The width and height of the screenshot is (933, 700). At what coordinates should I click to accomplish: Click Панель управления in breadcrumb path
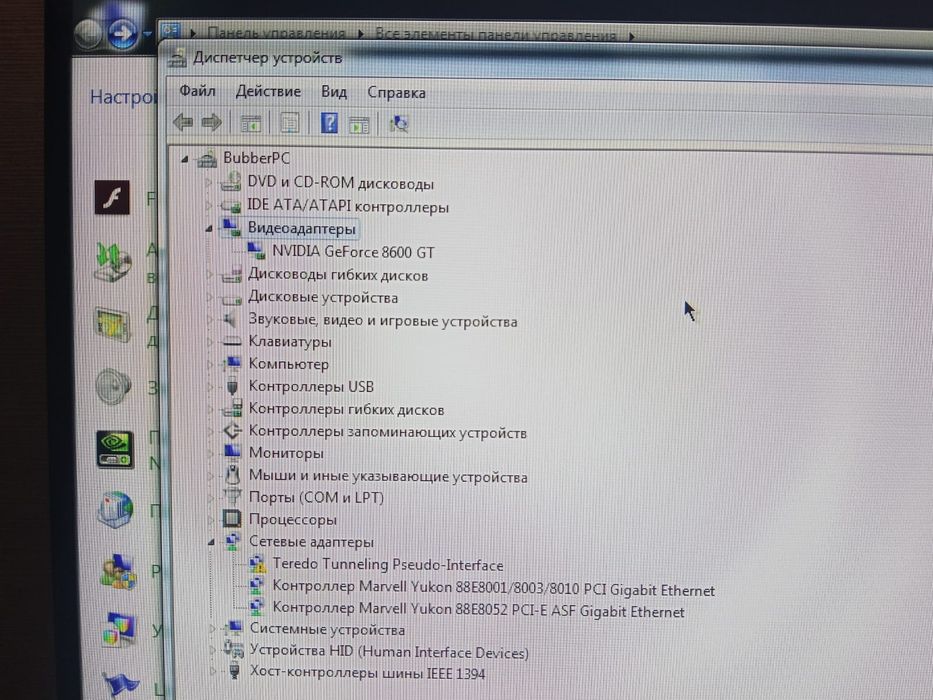(x=277, y=33)
